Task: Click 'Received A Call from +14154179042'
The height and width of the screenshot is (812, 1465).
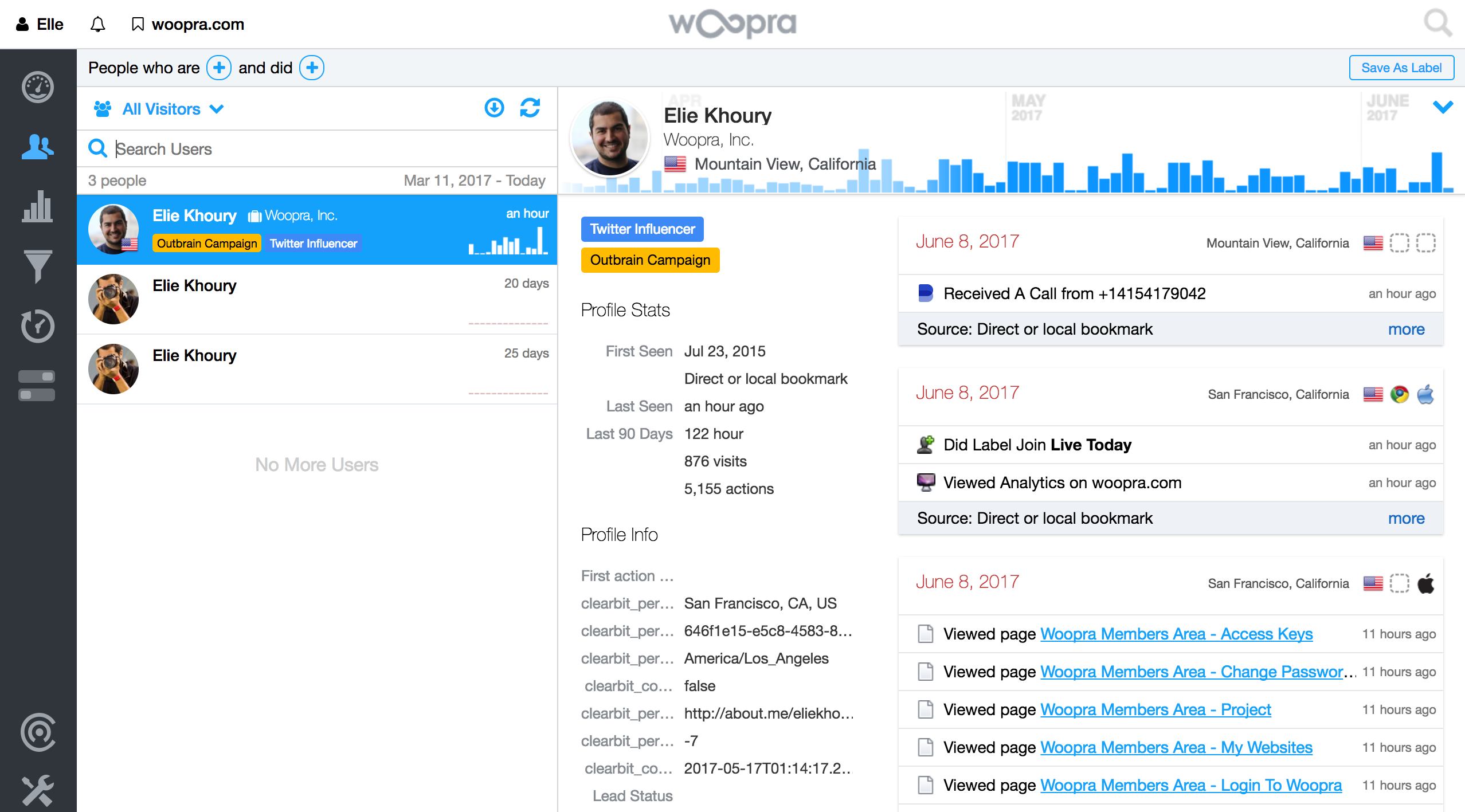Action: point(1074,293)
